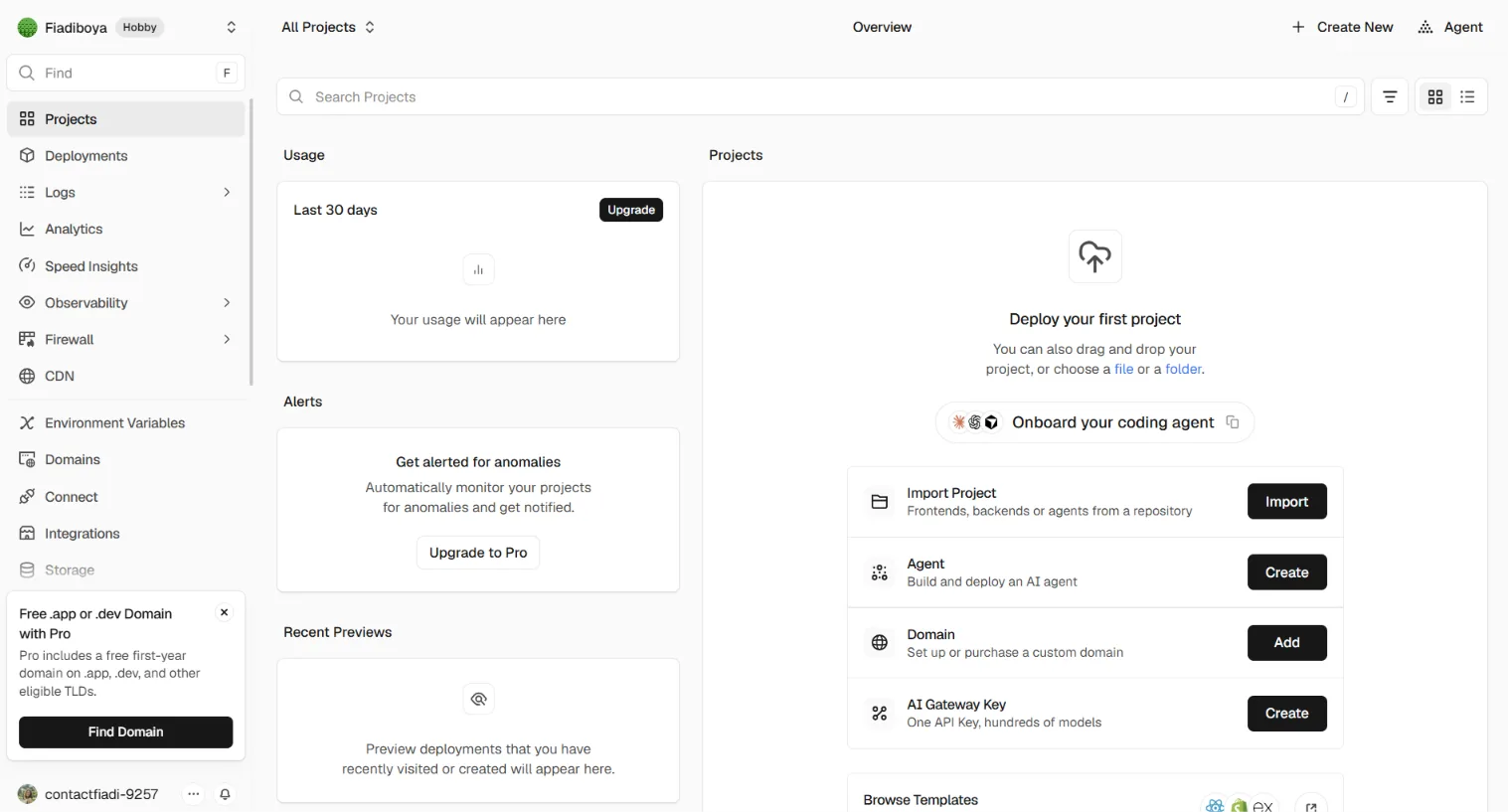
Task: Click Create button for AI Gateway Key
Action: 1287,715
